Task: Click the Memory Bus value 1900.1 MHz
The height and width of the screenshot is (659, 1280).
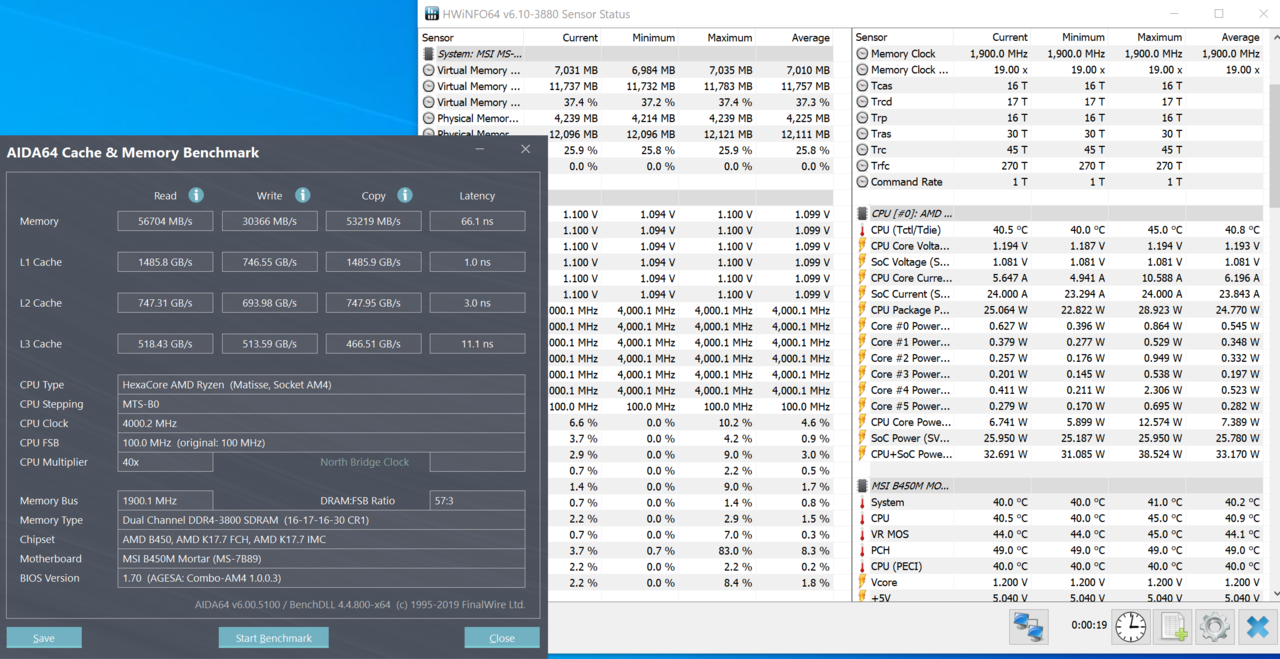Action: pyautogui.click(x=165, y=501)
